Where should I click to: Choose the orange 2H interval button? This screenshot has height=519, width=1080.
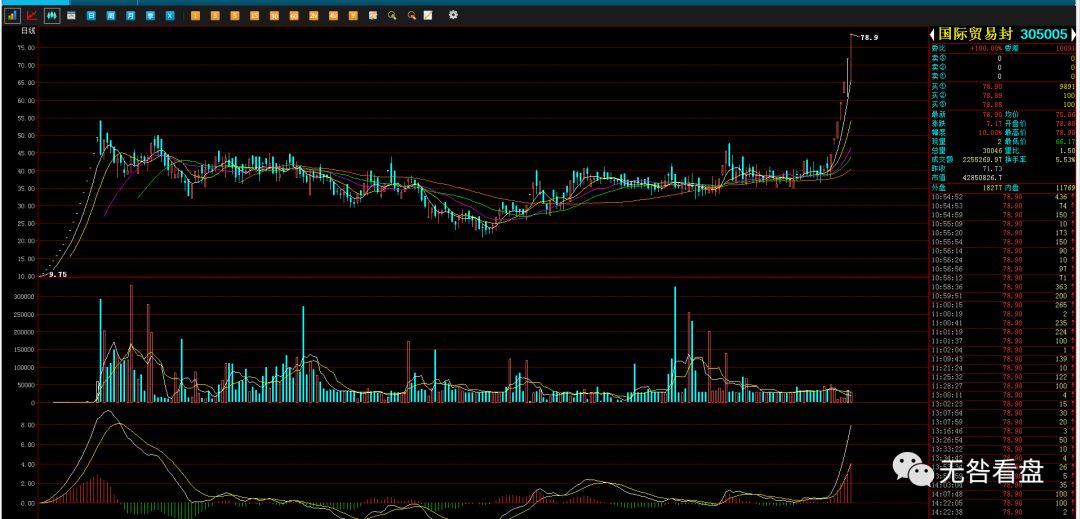(x=313, y=15)
